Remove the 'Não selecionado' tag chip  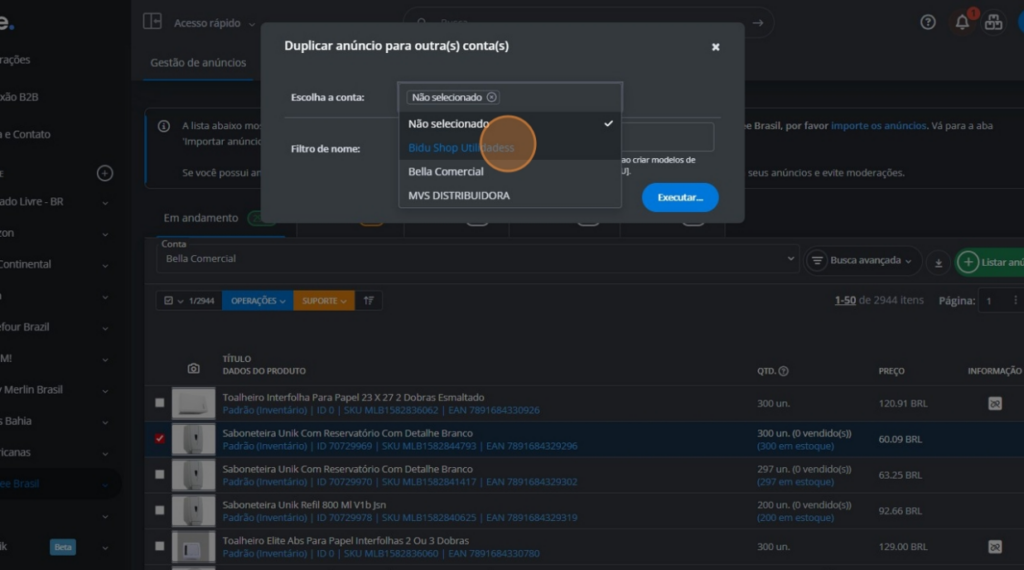pyautogui.click(x=492, y=97)
